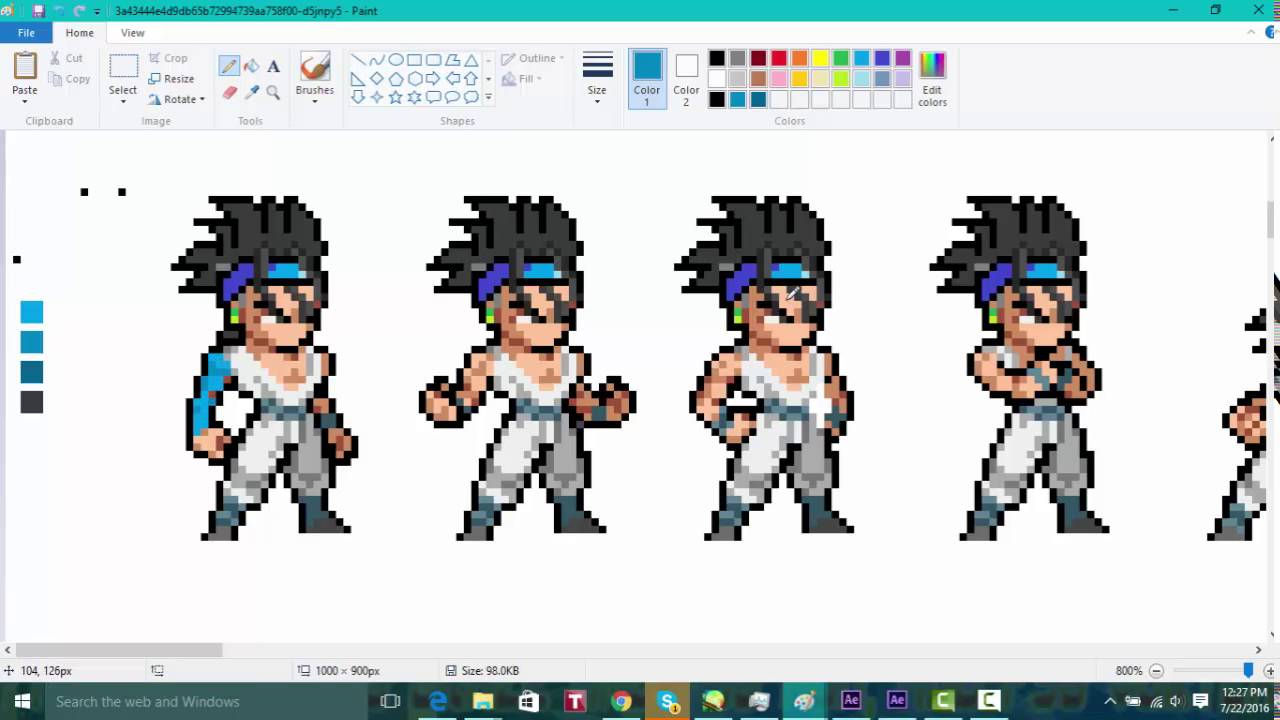The image size is (1280, 720).
Task: Open the Select dropdown arrow
Action: click(x=123, y=101)
